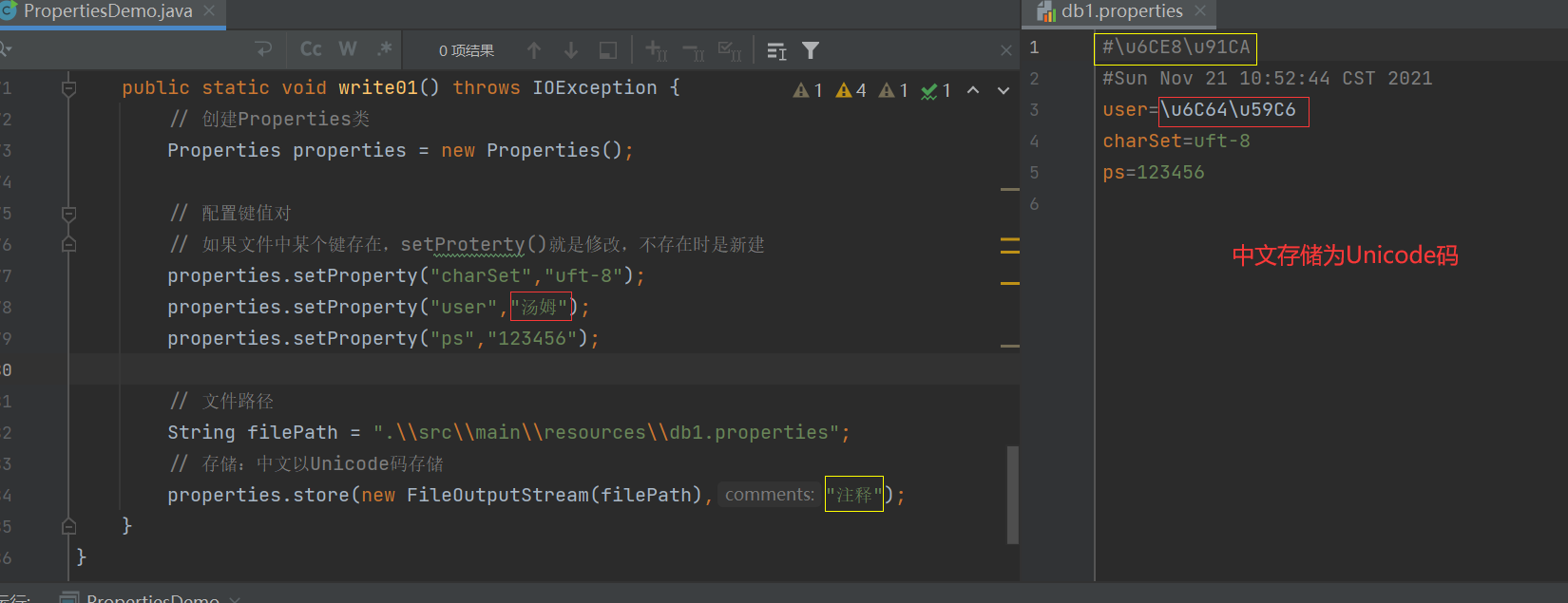Click the yellow warning indicator showing 4
This screenshot has height=603, width=1568.
tap(851, 90)
